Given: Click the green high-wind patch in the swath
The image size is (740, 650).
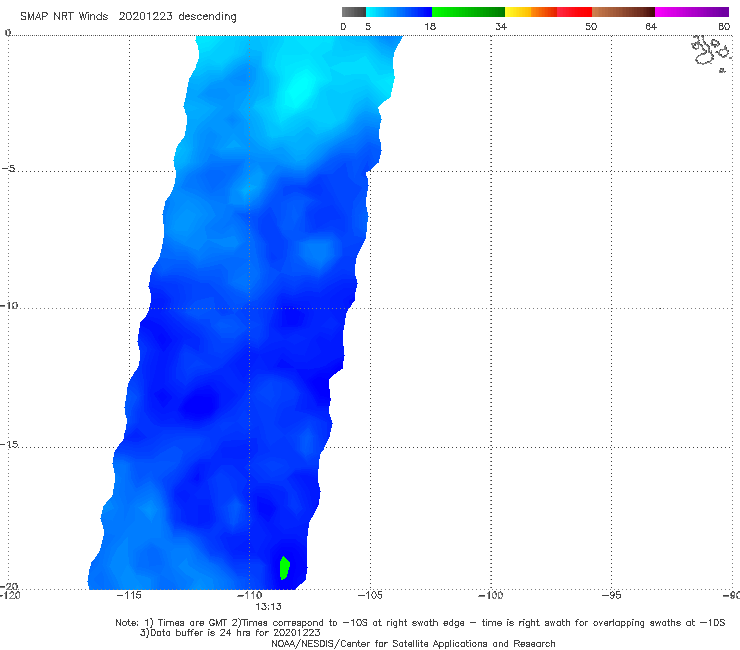Looking at the screenshot, I should [x=284, y=568].
